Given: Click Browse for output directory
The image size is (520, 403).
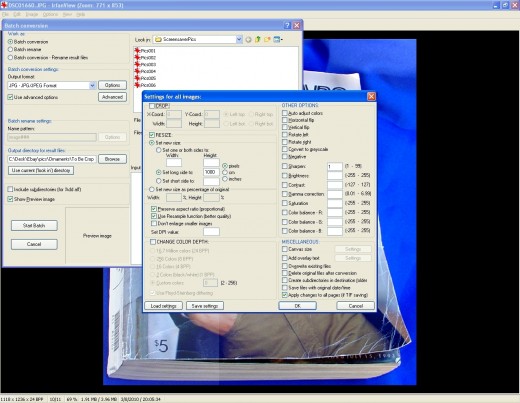Looking at the screenshot, I should [x=112, y=159].
